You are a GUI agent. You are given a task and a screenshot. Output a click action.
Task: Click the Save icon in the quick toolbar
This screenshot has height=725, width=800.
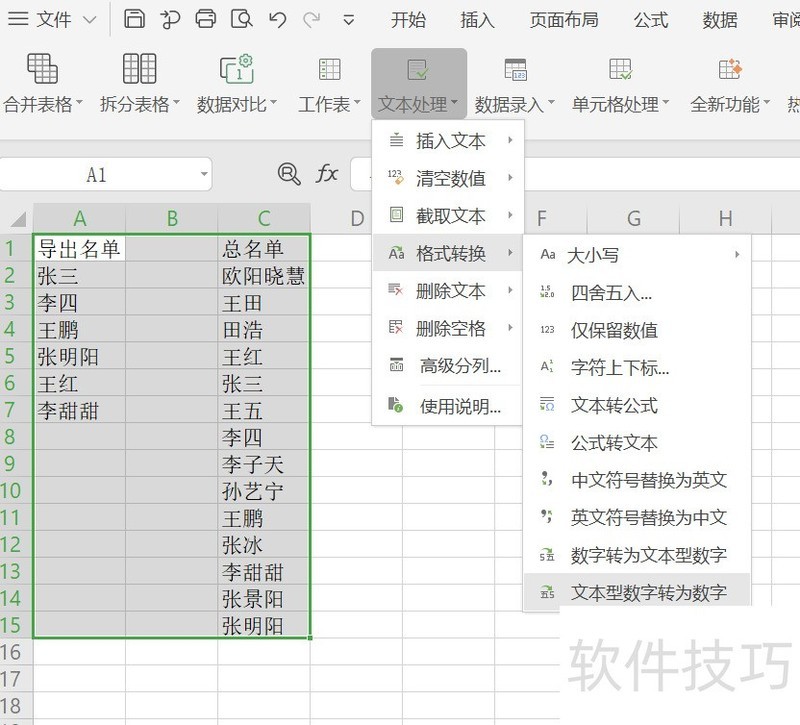tap(135, 18)
